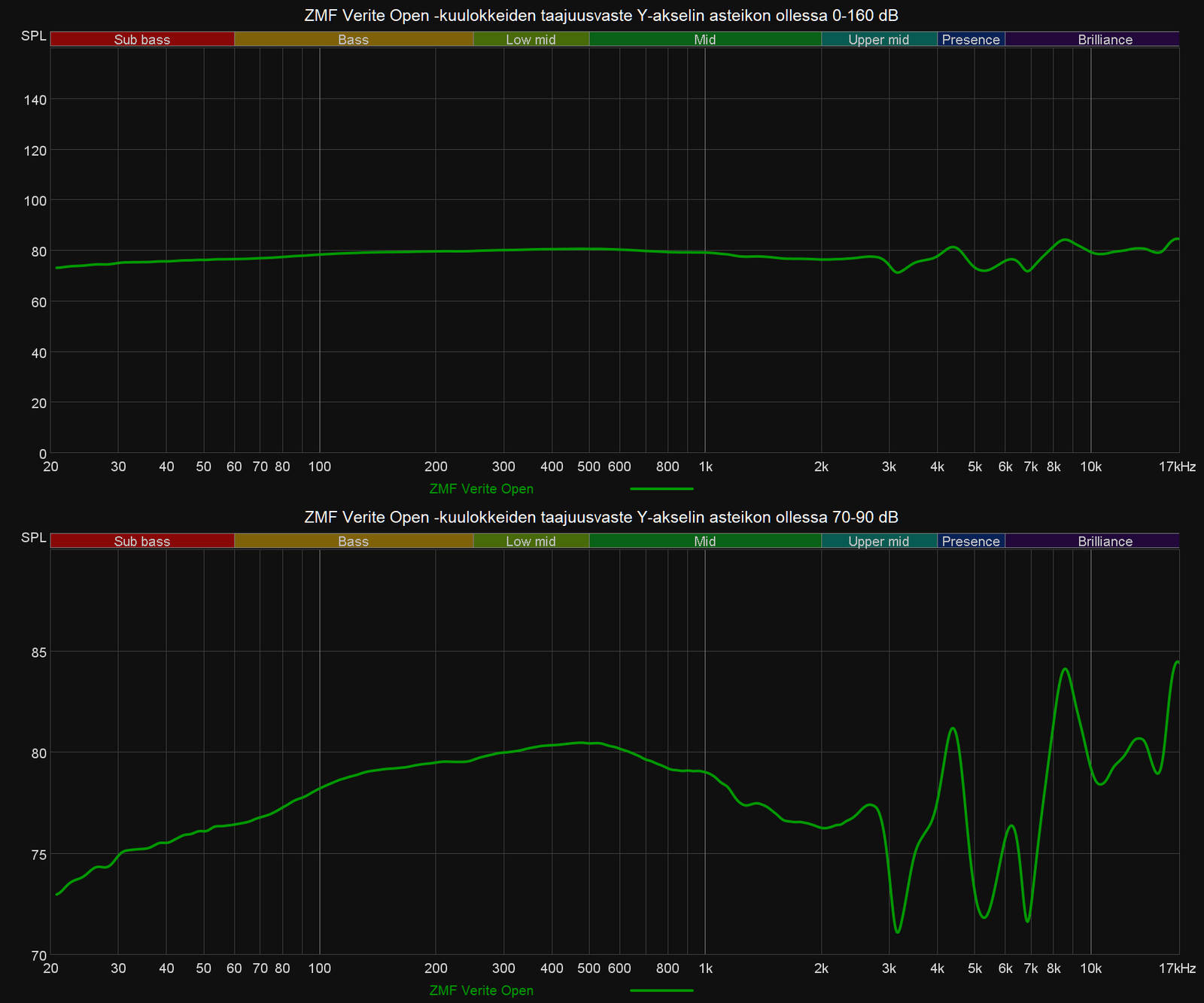Image resolution: width=1204 pixels, height=1003 pixels.
Task: Click the 1k tick label on bottom chart
Action: 705,968
